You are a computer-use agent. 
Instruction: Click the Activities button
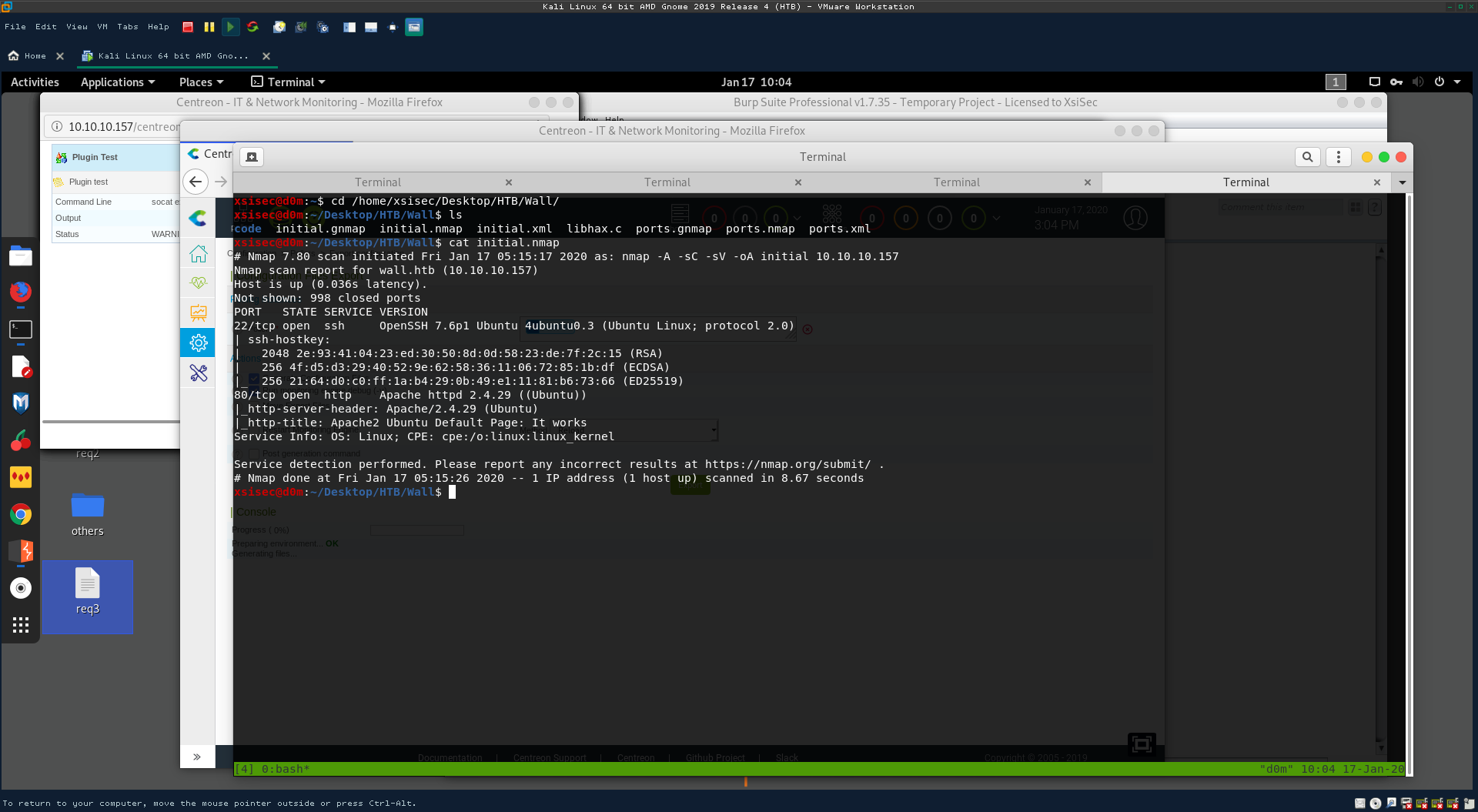[x=35, y=82]
